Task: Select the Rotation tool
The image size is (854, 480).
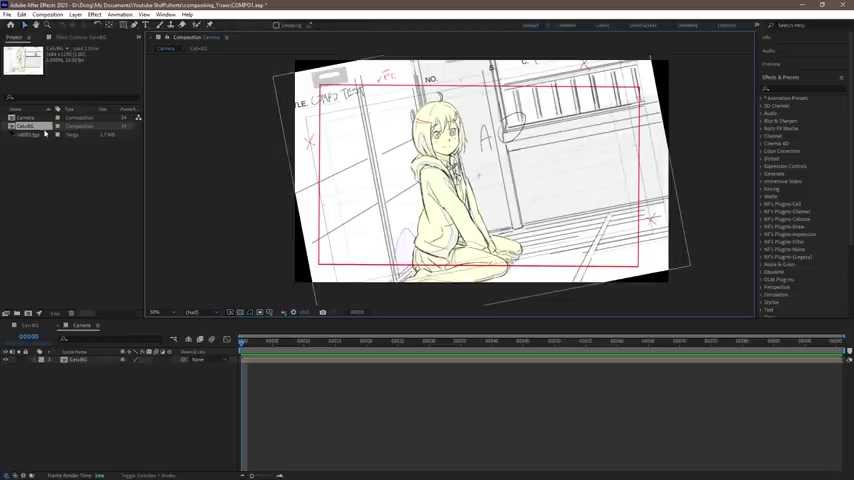Action: 97,25
